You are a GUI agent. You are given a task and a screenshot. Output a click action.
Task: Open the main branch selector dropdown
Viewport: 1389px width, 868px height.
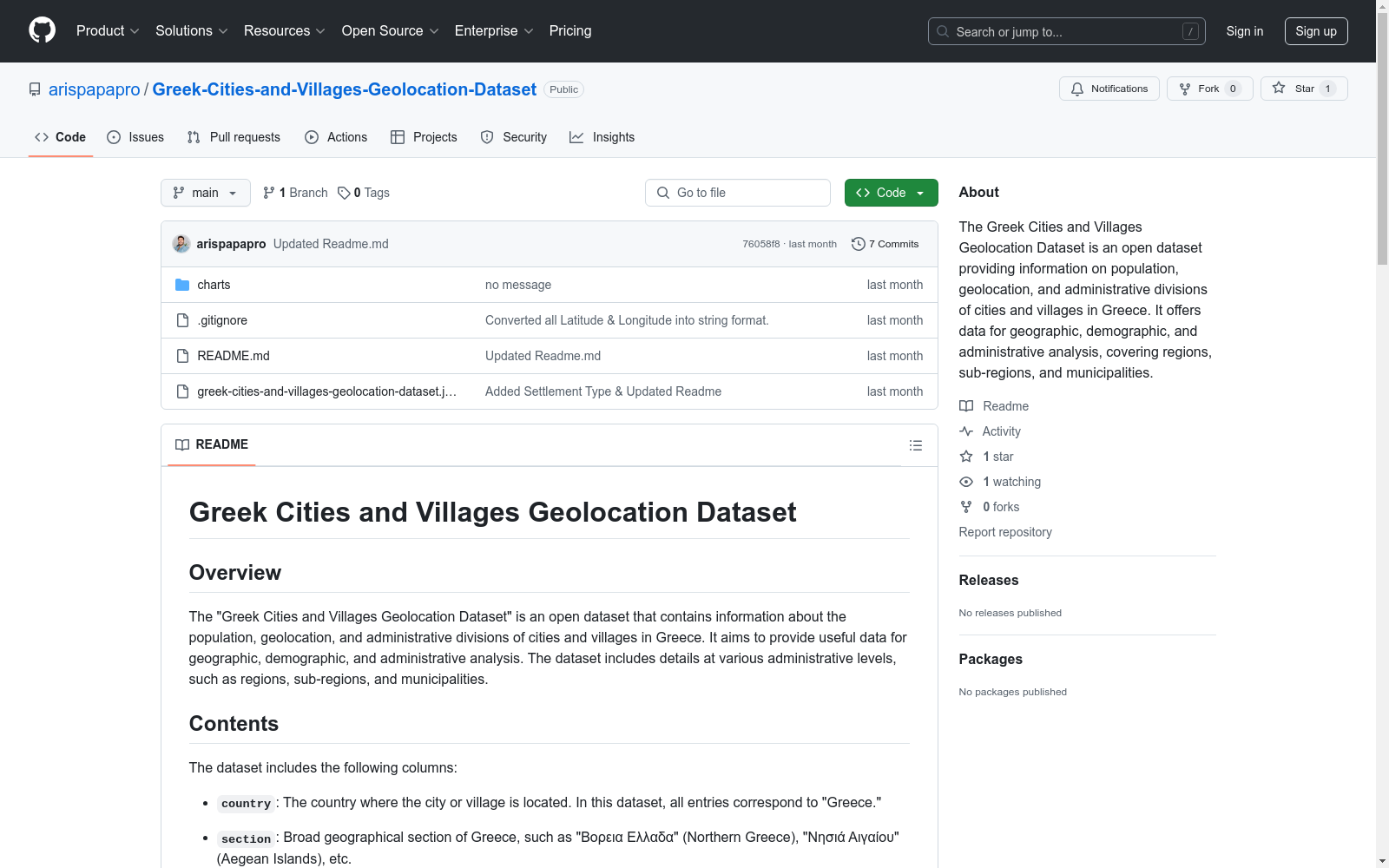(x=206, y=193)
